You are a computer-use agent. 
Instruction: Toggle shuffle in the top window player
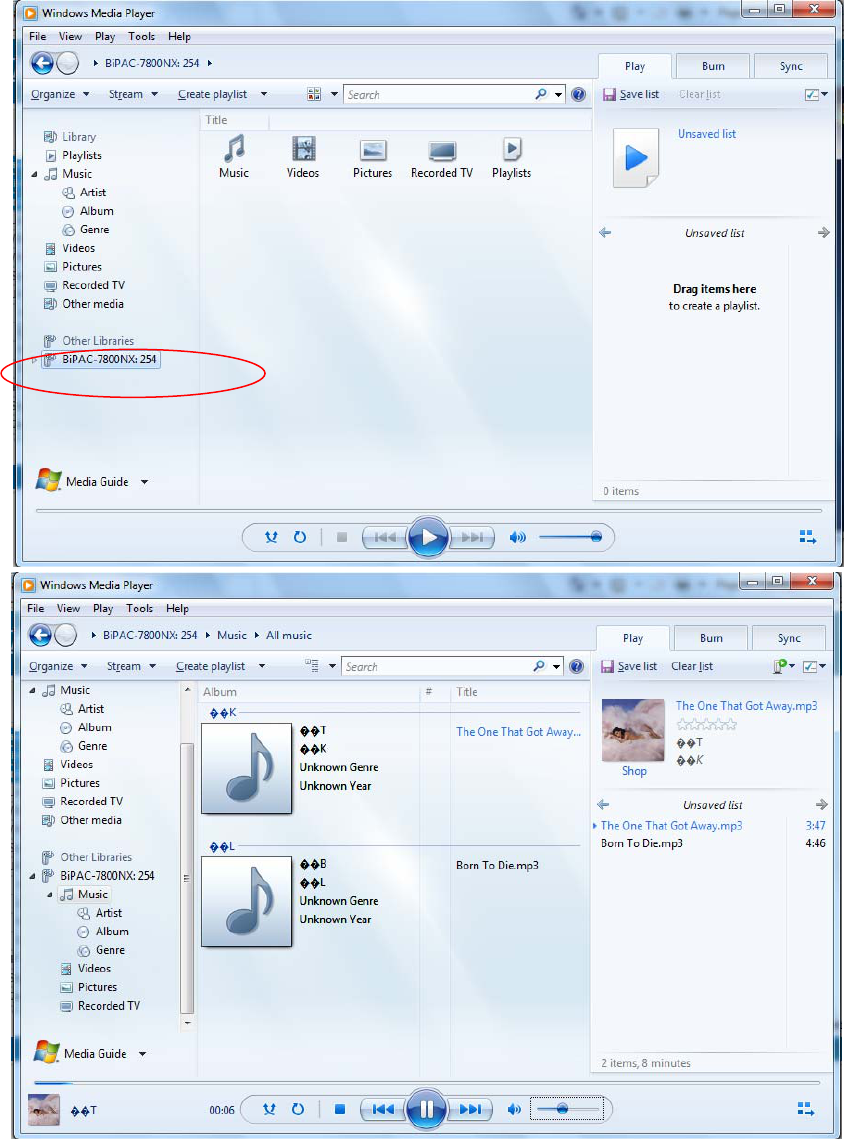tap(271, 538)
